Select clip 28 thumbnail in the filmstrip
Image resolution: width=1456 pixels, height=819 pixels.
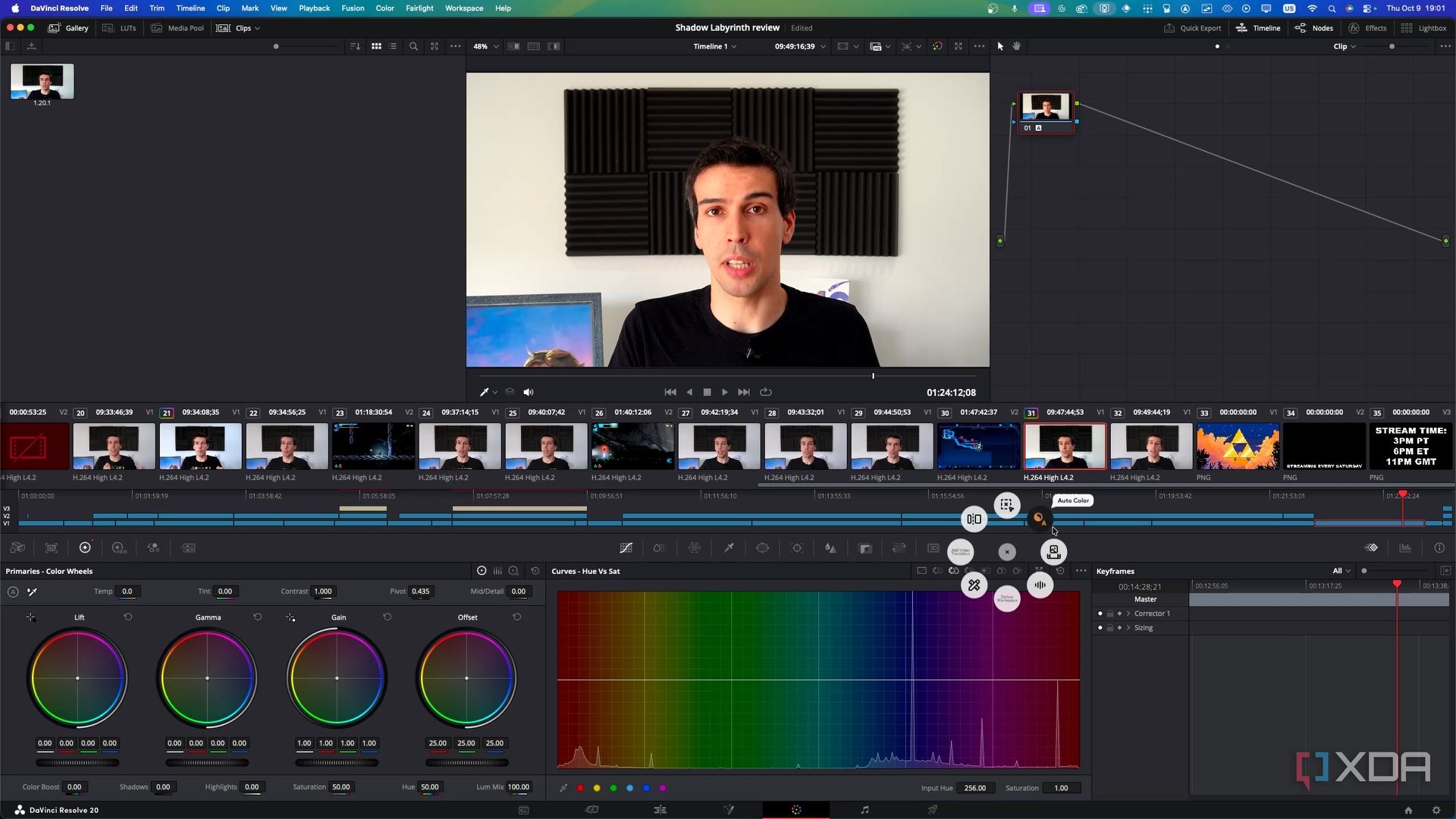[x=805, y=447]
